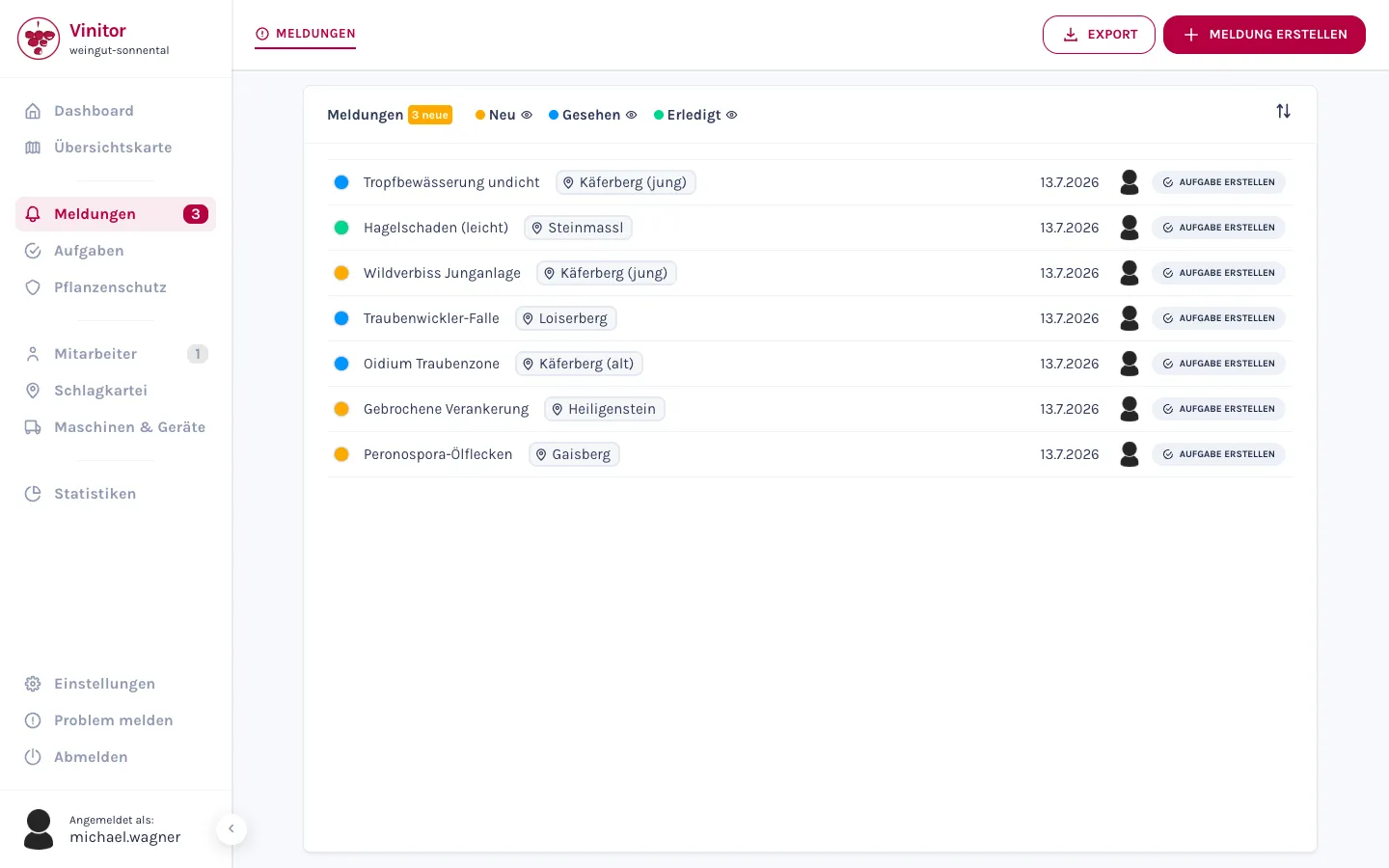Click reporter avatar on Wildverbiss Junganlage row

[x=1130, y=273]
